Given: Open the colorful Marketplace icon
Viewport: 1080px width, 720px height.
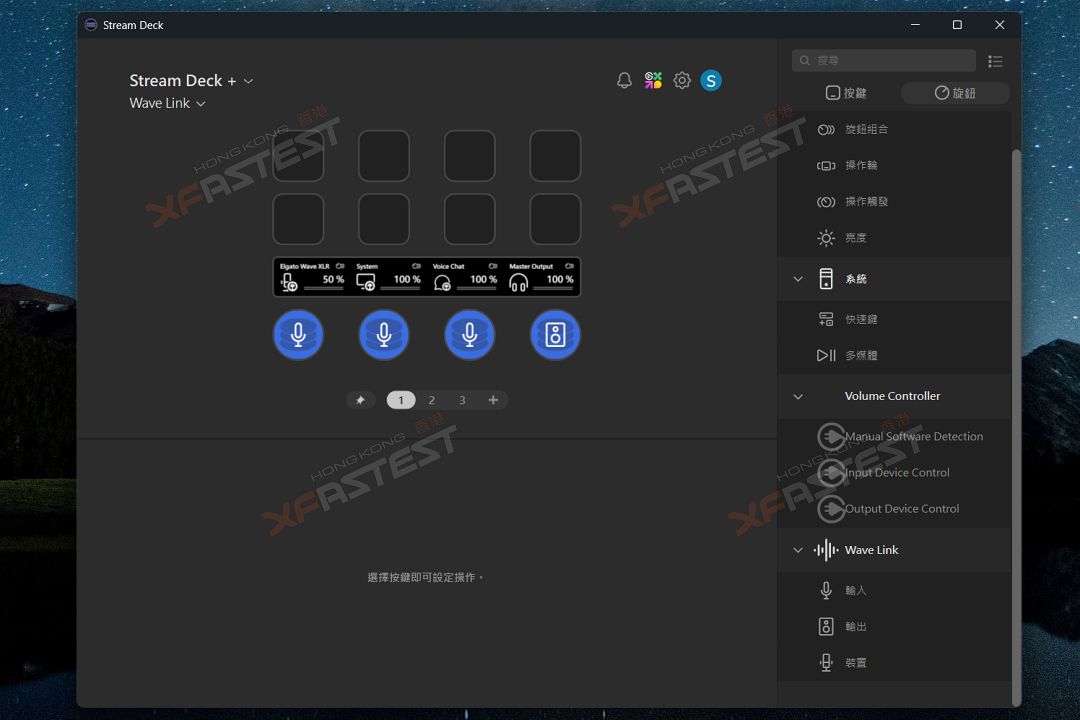Looking at the screenshot, I should (653, 81).
